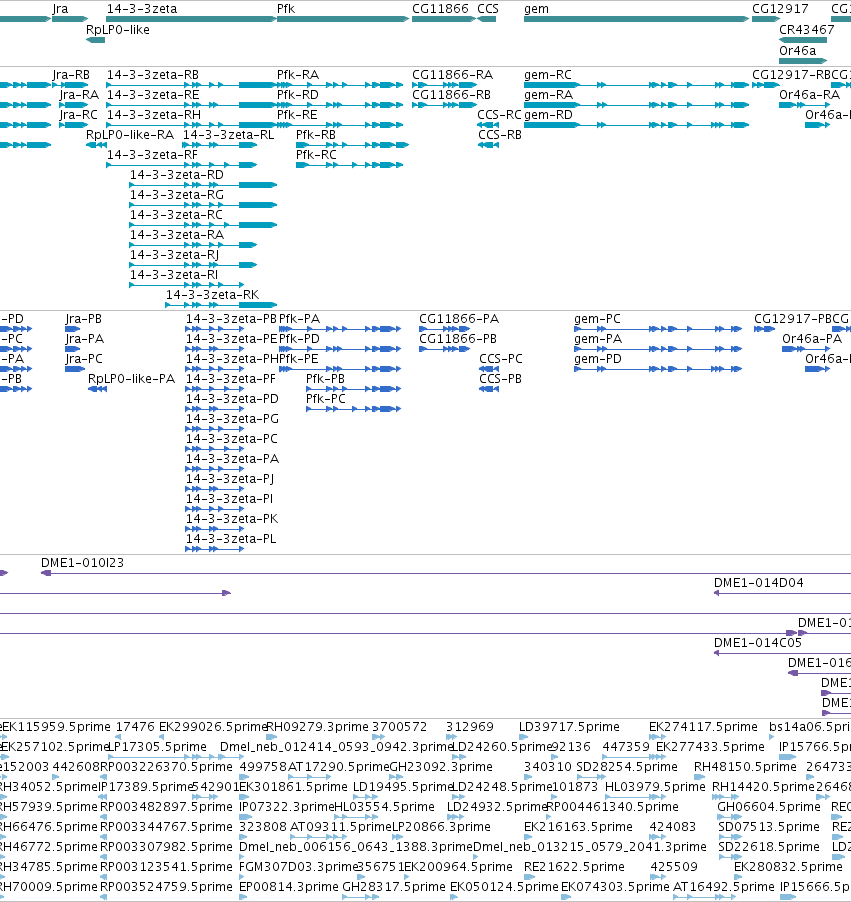
Task: Click protein Jra-PB label
Action: 83,319
